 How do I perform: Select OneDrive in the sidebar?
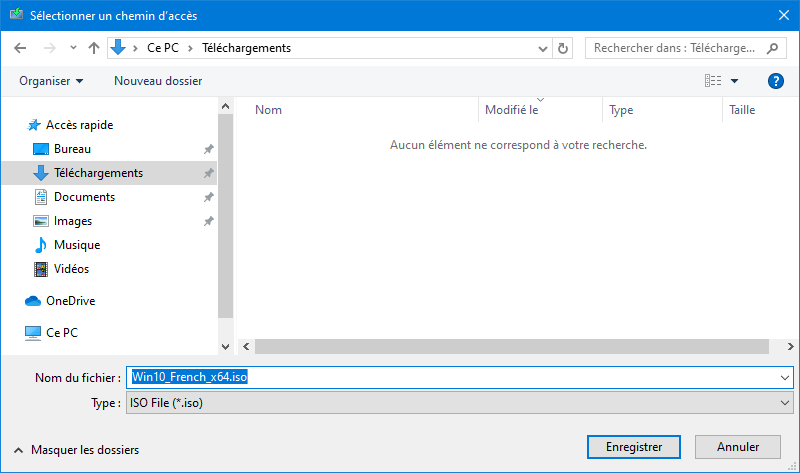70,301
